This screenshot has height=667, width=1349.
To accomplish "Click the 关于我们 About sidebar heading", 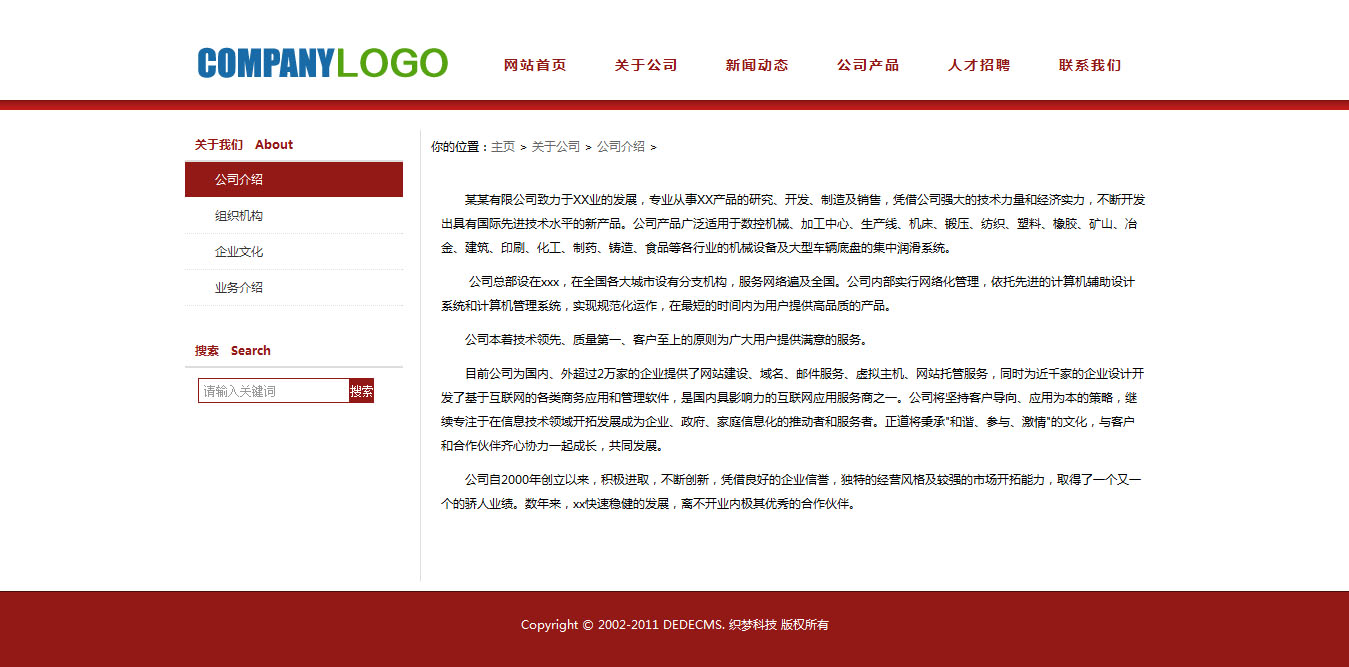I will click(x=243, y=145).
